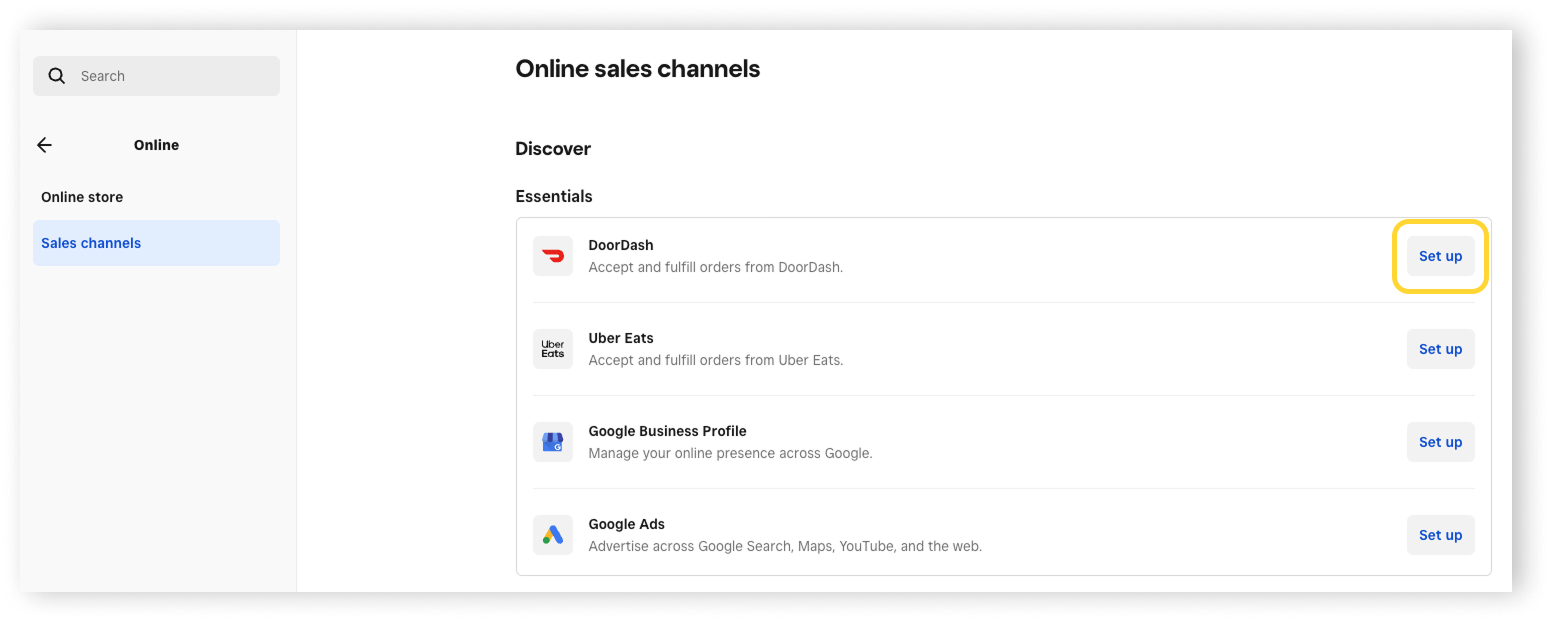The height and width of the screenshot is (622, 1552).
Task: Click the Google Business Profile title
Action: (668, 431)
